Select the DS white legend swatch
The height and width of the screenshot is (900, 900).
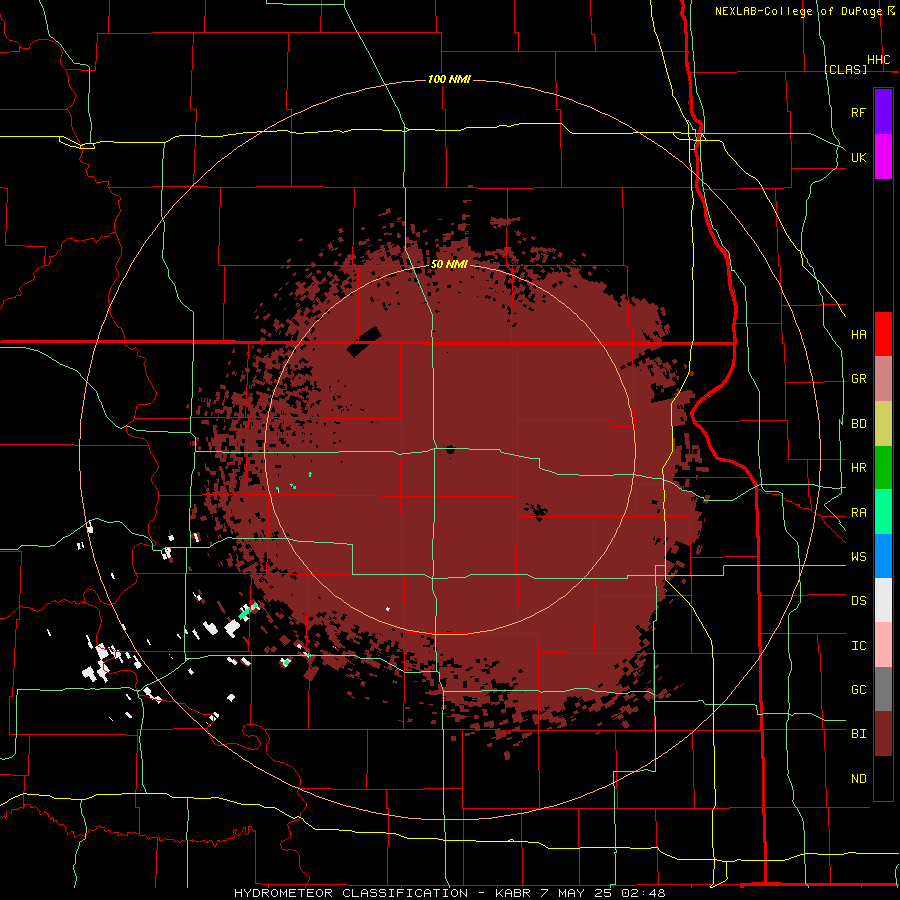pyautogui.click(x=883, y=600)
